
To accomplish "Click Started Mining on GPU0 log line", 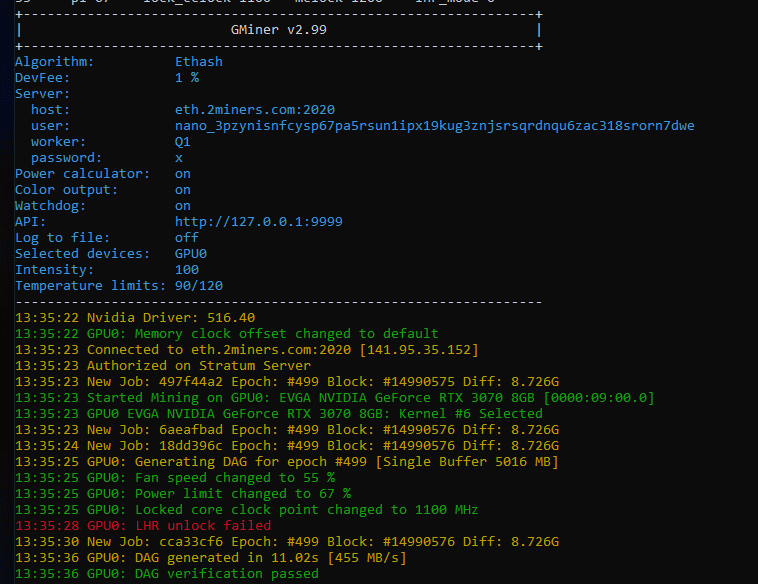I will pyautogui.click(x=335, y=397).
